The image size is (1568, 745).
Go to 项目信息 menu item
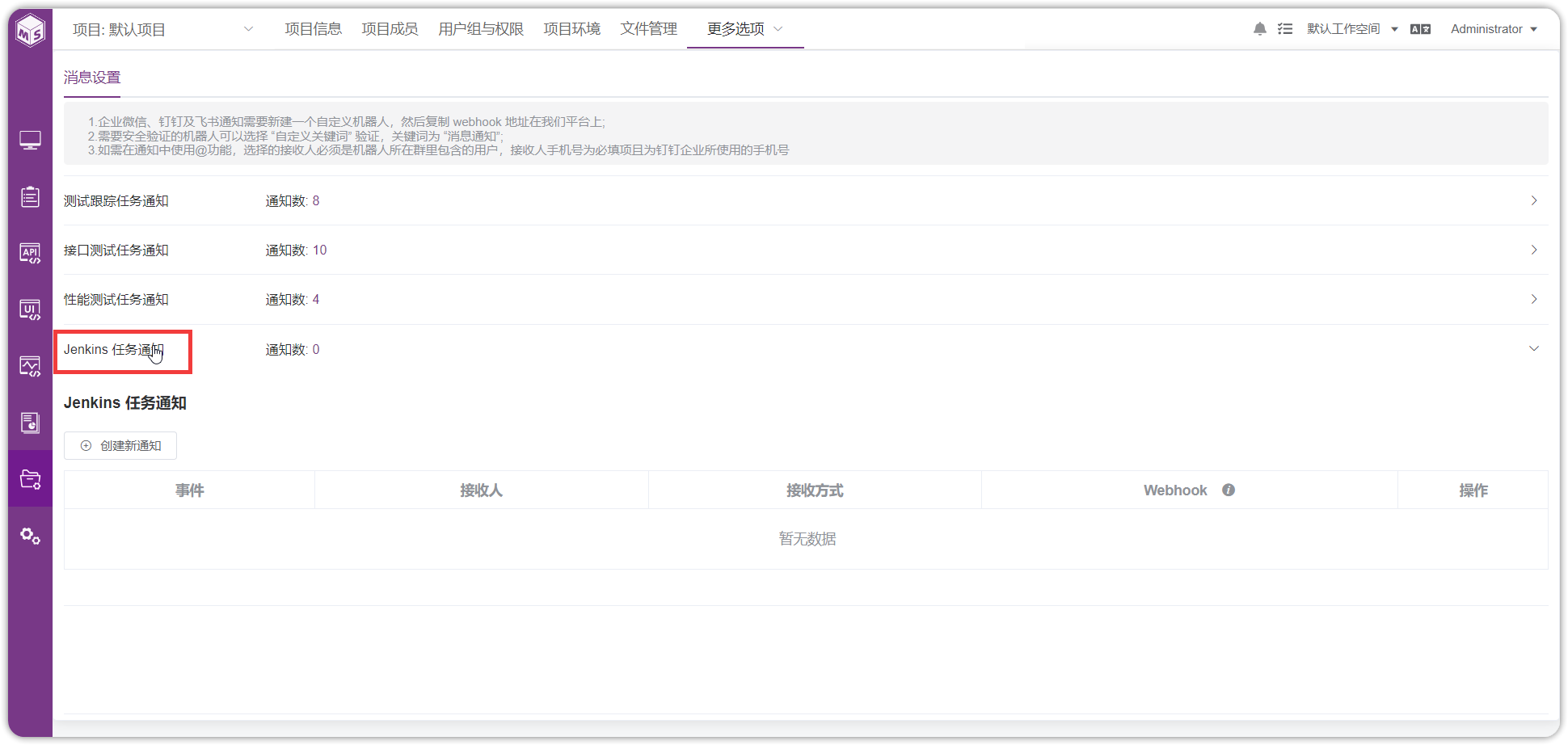pos(313,29)
